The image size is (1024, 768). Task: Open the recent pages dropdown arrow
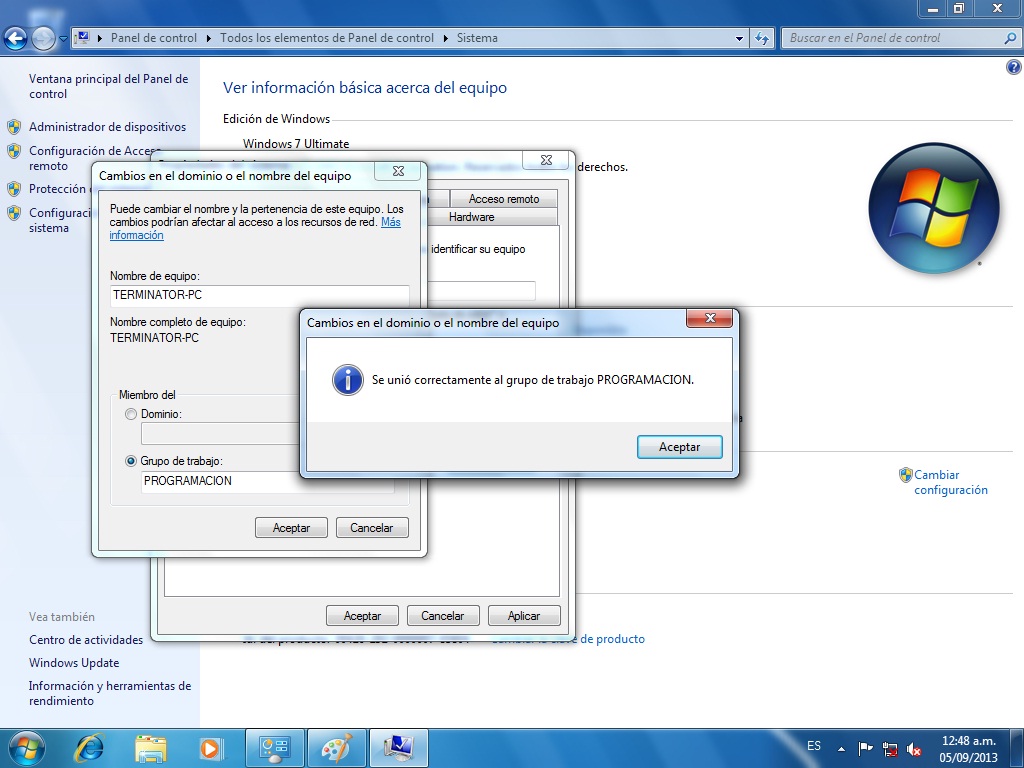pyautogui.click(x=63, y=39)
